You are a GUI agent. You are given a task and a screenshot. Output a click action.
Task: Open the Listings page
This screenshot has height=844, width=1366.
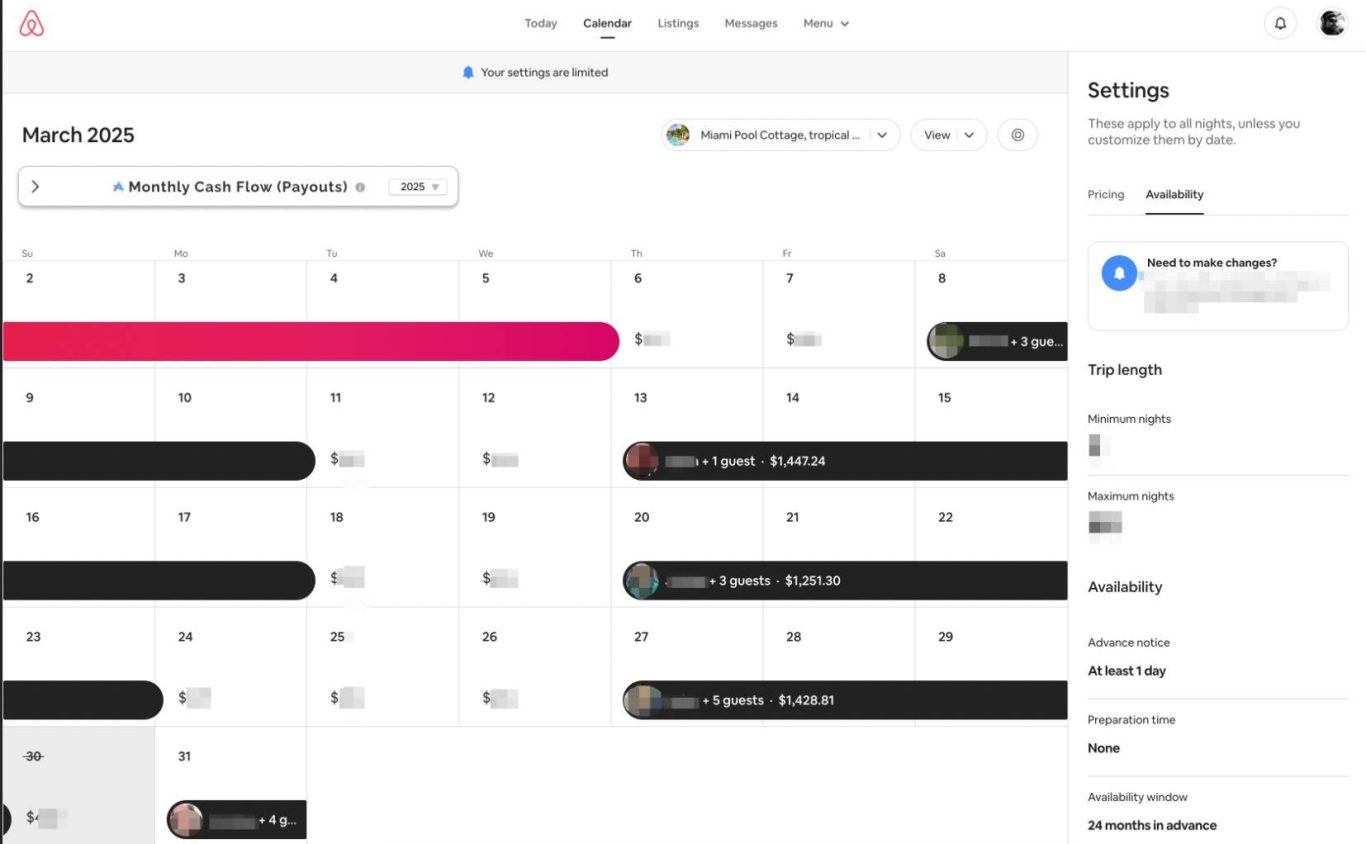click(678, 24)
